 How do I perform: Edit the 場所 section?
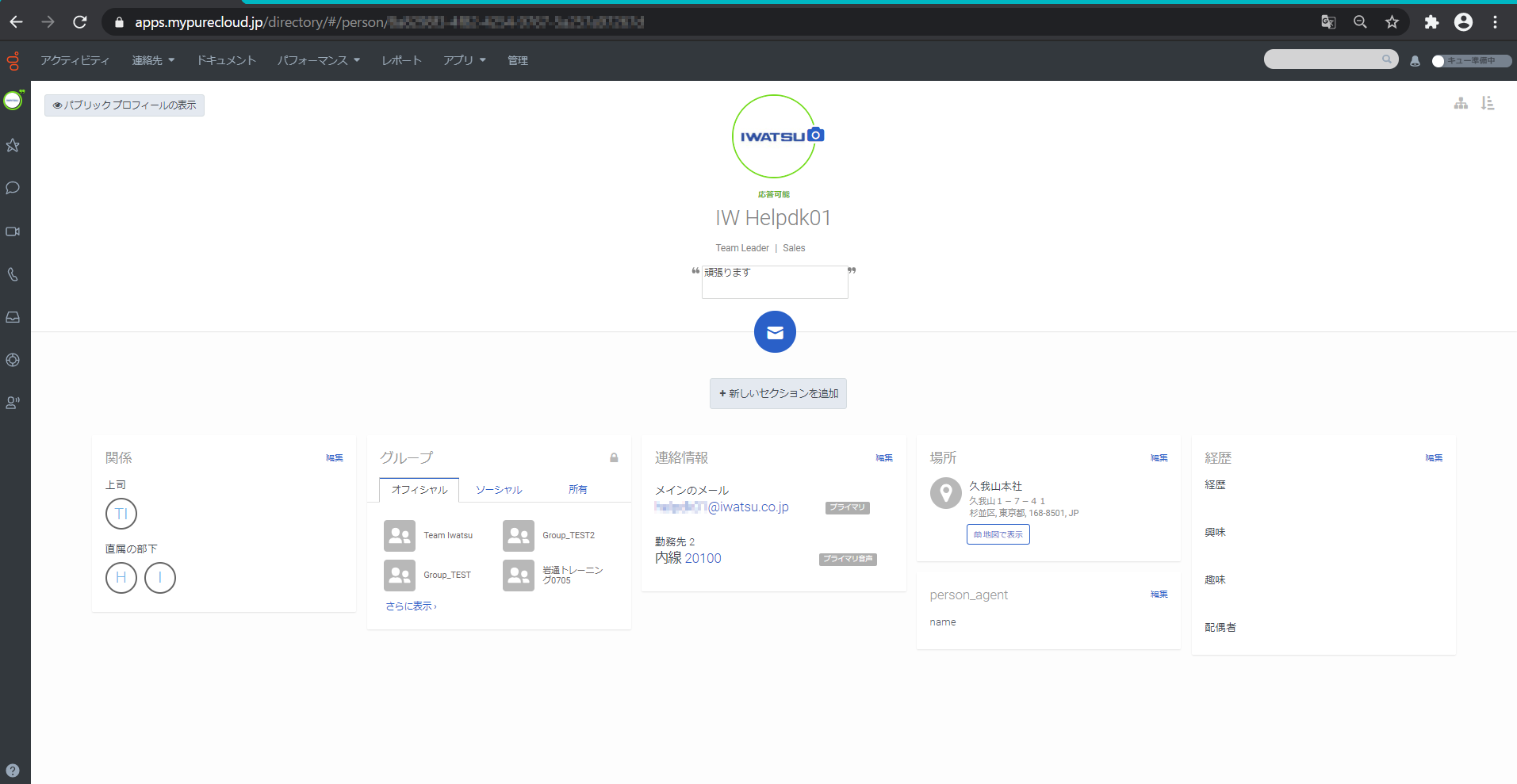click(1159, 458)
